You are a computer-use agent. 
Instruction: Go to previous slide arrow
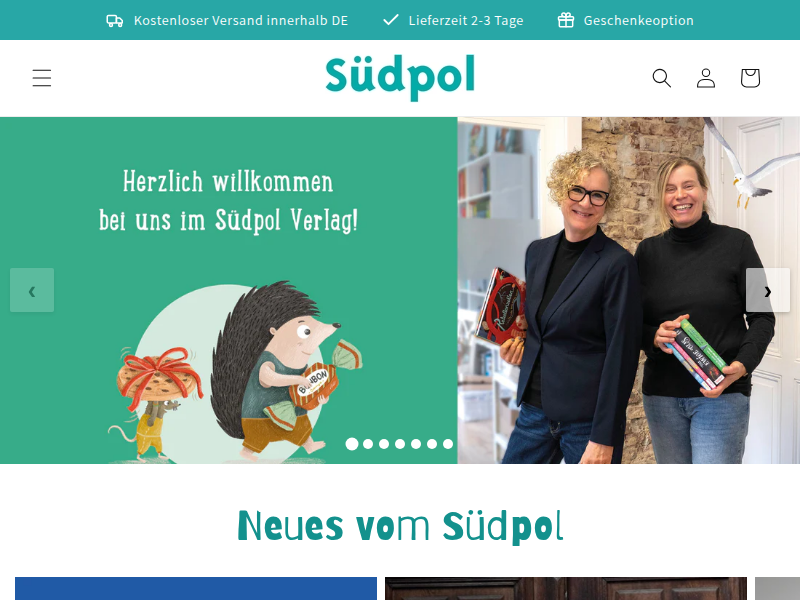pyautogui.click(x=32, y=290)
